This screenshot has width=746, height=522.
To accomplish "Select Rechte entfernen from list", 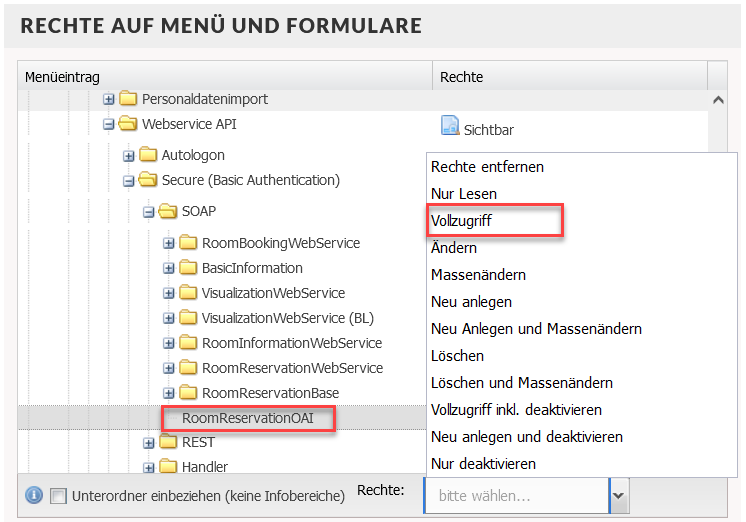I will tap(581, 167).
